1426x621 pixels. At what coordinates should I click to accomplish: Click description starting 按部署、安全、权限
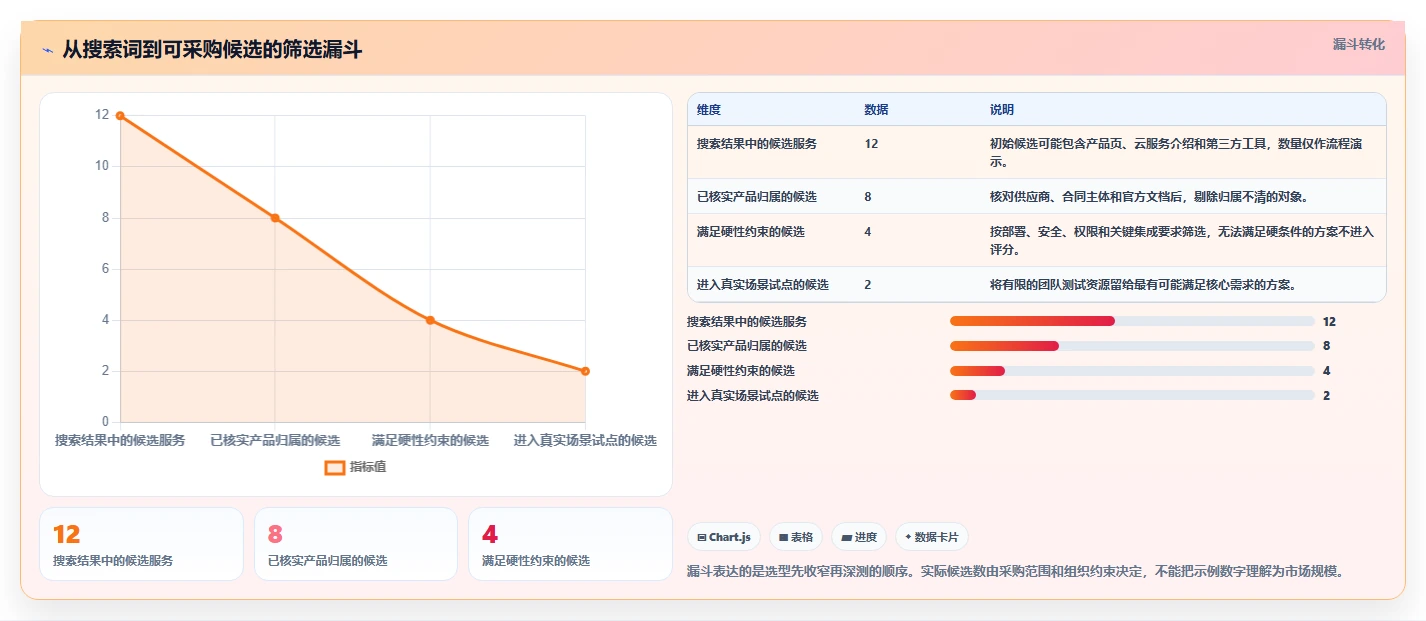[1182, 240]
